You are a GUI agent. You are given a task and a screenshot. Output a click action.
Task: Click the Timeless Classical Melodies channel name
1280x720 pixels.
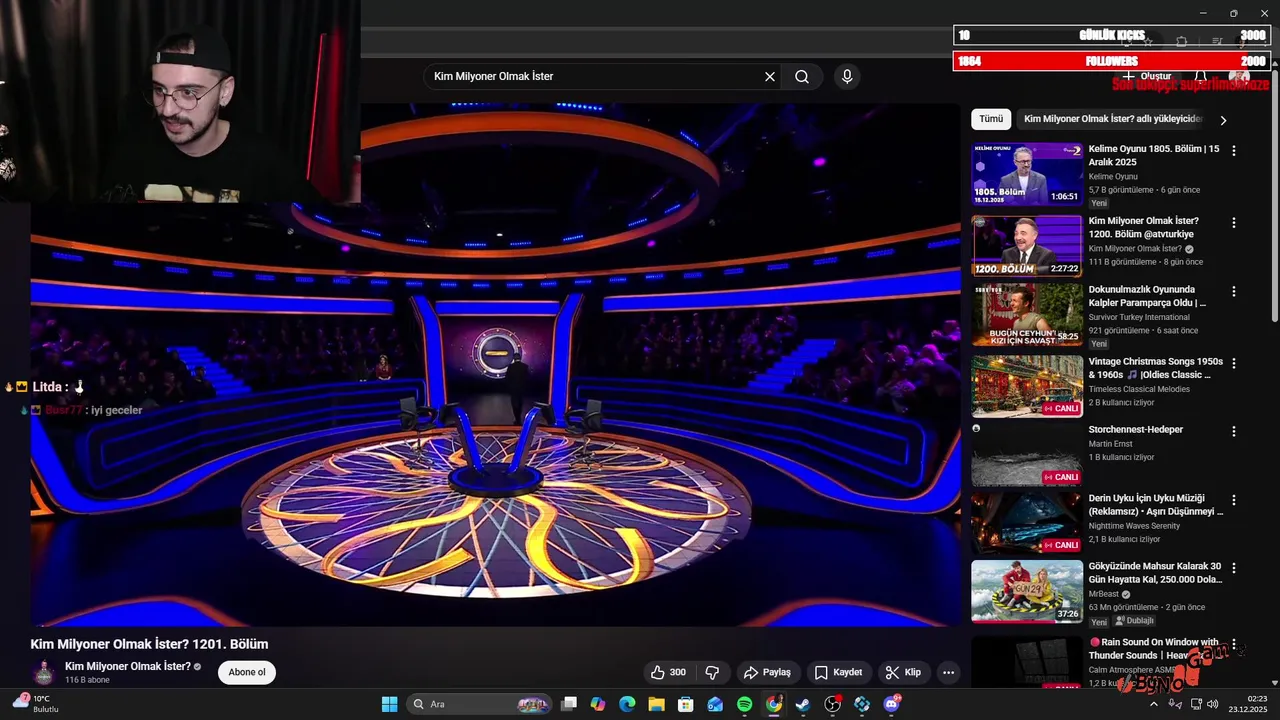coord(1139,389)
